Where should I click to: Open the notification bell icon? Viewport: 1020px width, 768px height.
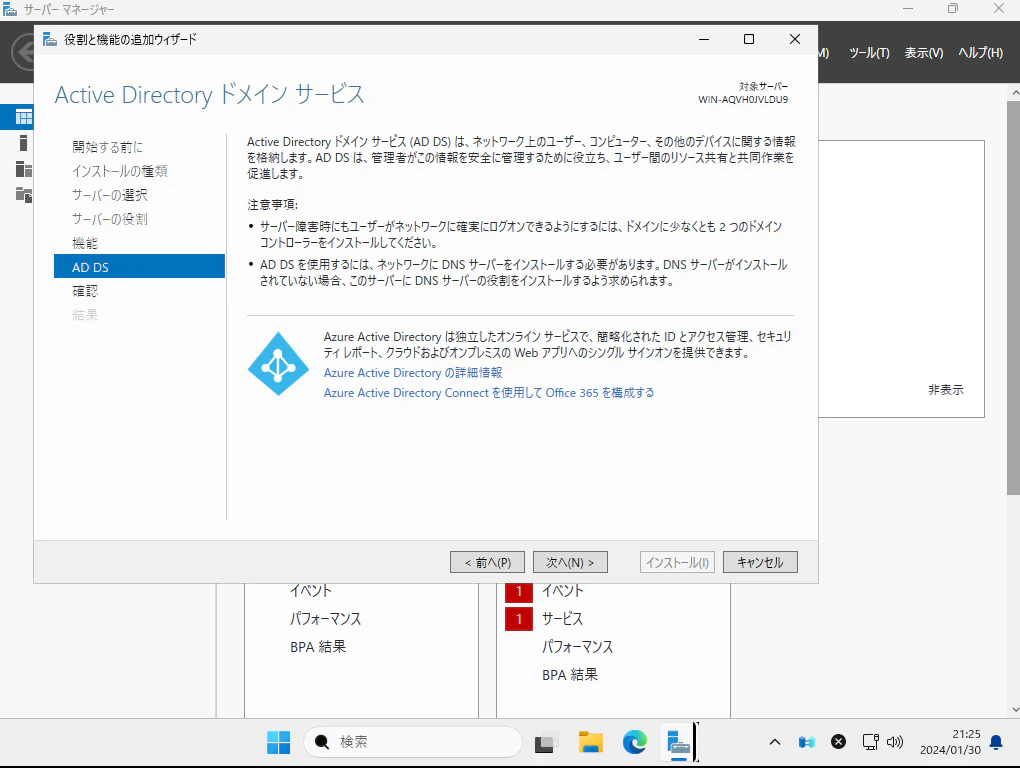(996, 742)
